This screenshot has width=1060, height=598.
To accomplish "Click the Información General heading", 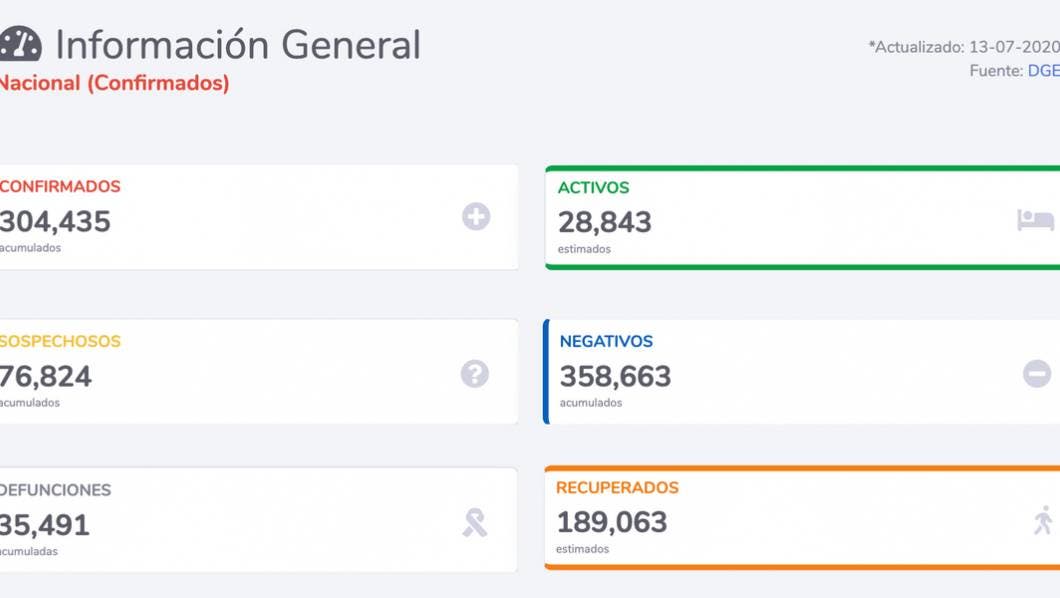I will click(x=238, y=45).
